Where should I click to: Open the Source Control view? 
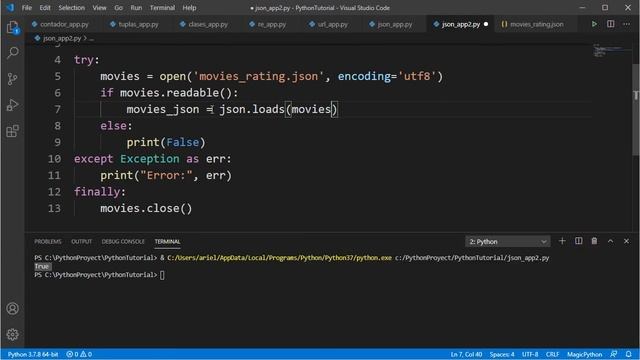(13, 79)
